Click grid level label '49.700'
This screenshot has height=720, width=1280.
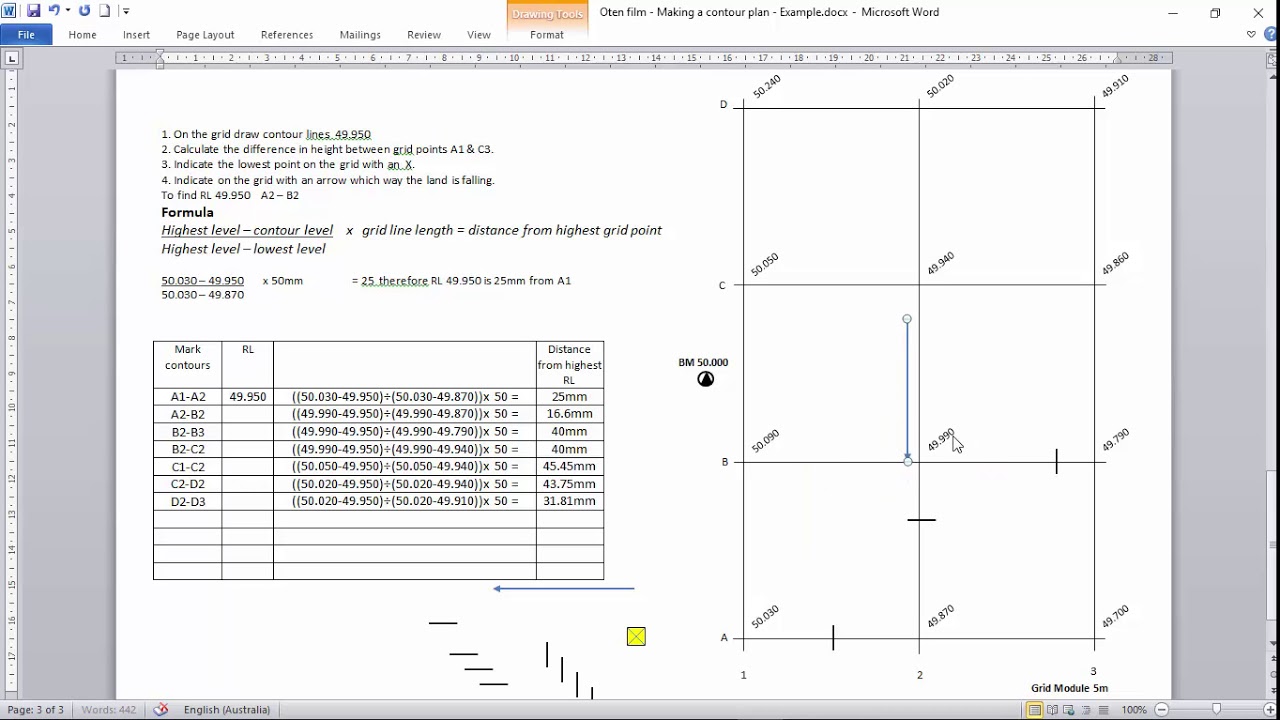tap(1115, 616)
